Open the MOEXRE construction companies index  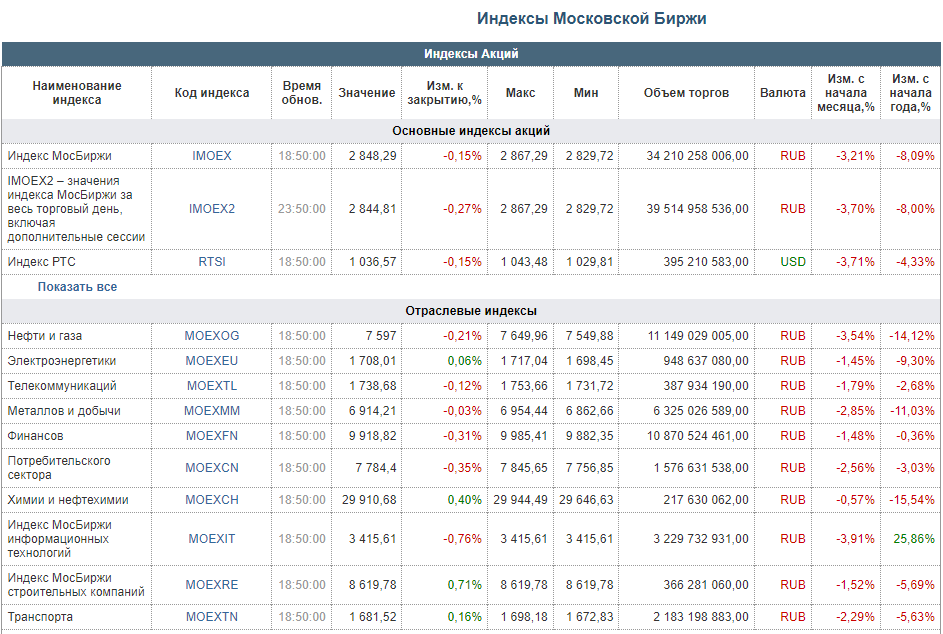pos(212,585)
